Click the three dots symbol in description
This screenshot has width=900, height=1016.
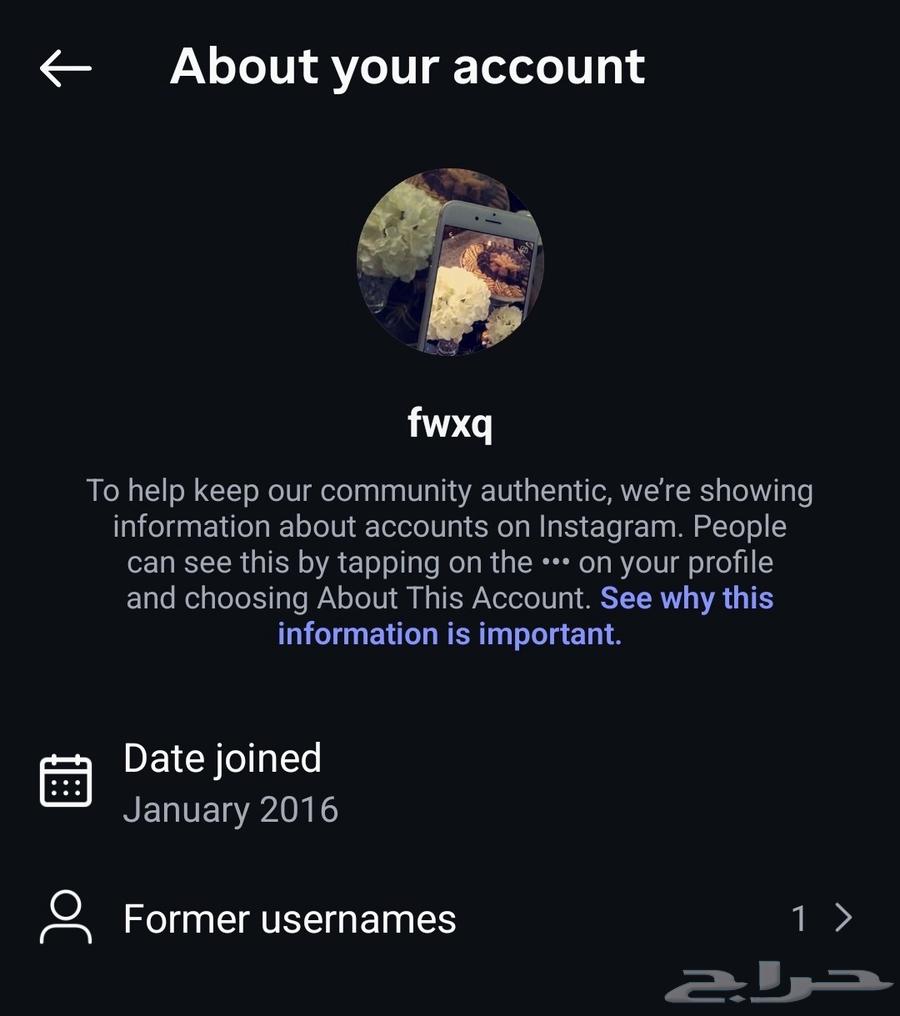pyautogui.click(x=555, y=562)
